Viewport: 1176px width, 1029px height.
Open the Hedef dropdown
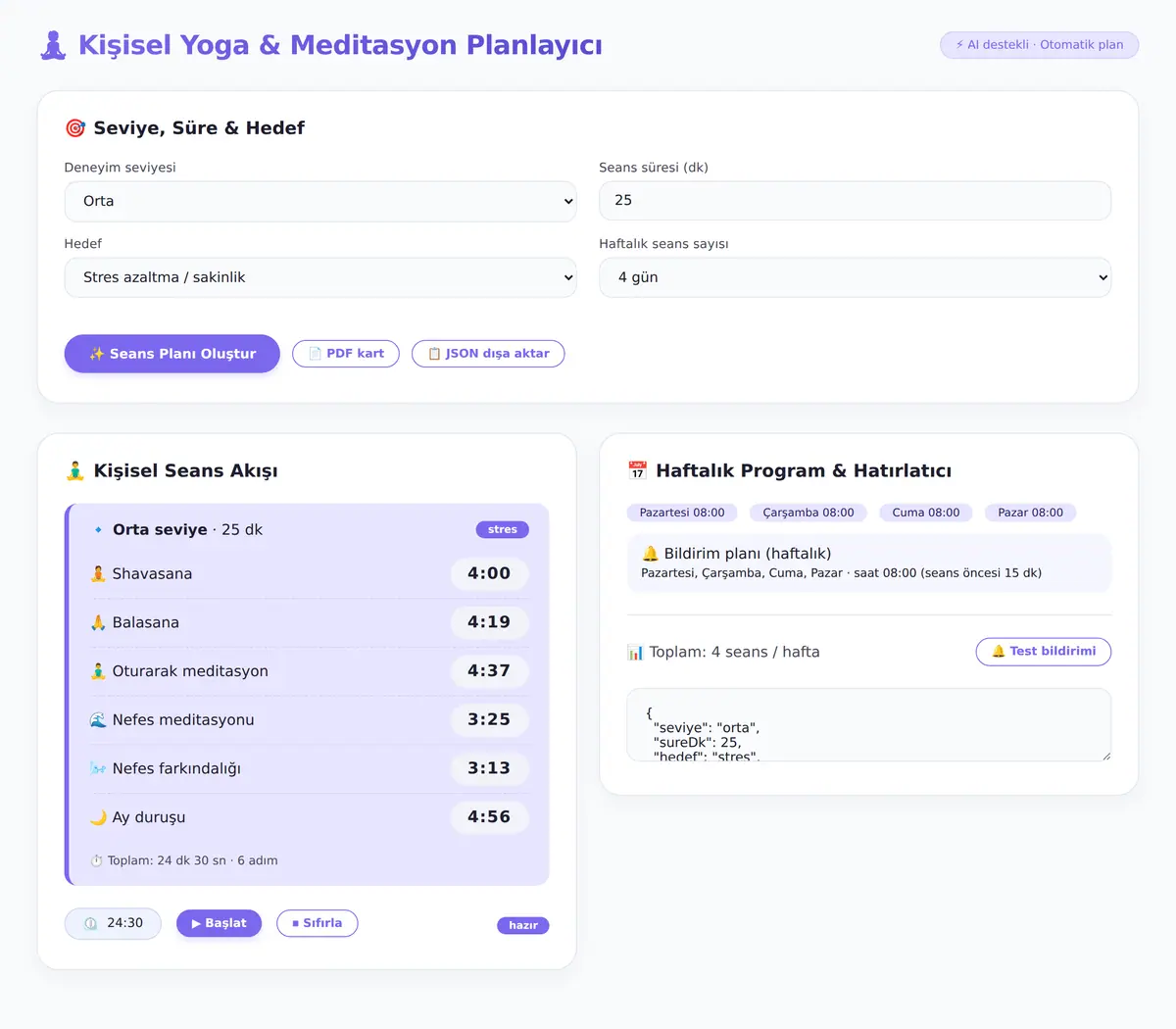[x=320, y=278]
